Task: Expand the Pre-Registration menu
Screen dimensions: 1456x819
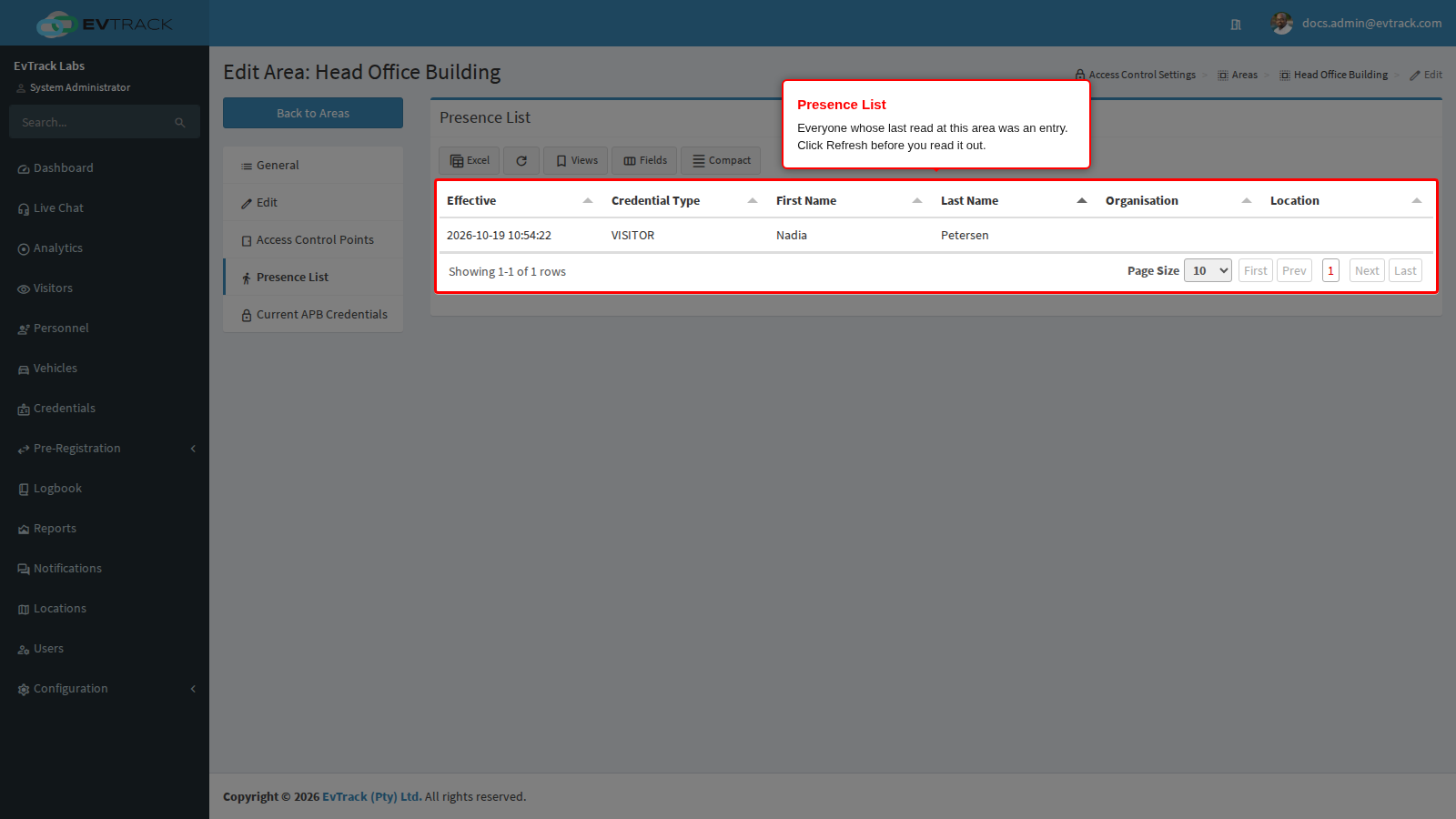Action: [x=105, y=449]
